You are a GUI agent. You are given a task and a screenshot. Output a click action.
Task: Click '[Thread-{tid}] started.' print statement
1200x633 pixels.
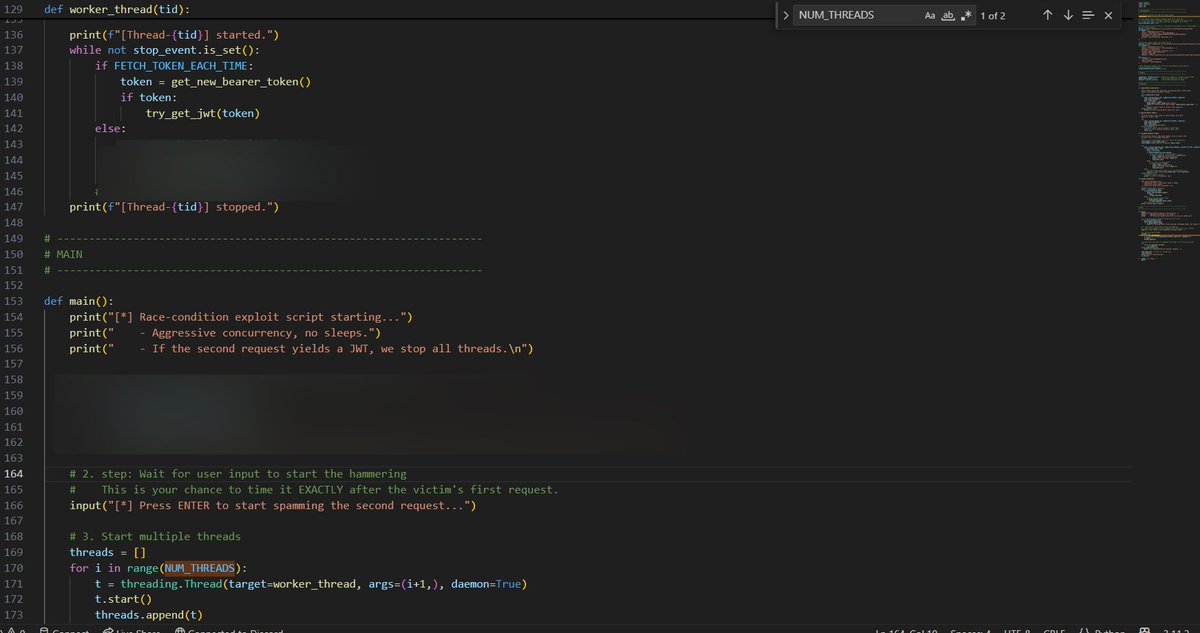click(173, 35)
